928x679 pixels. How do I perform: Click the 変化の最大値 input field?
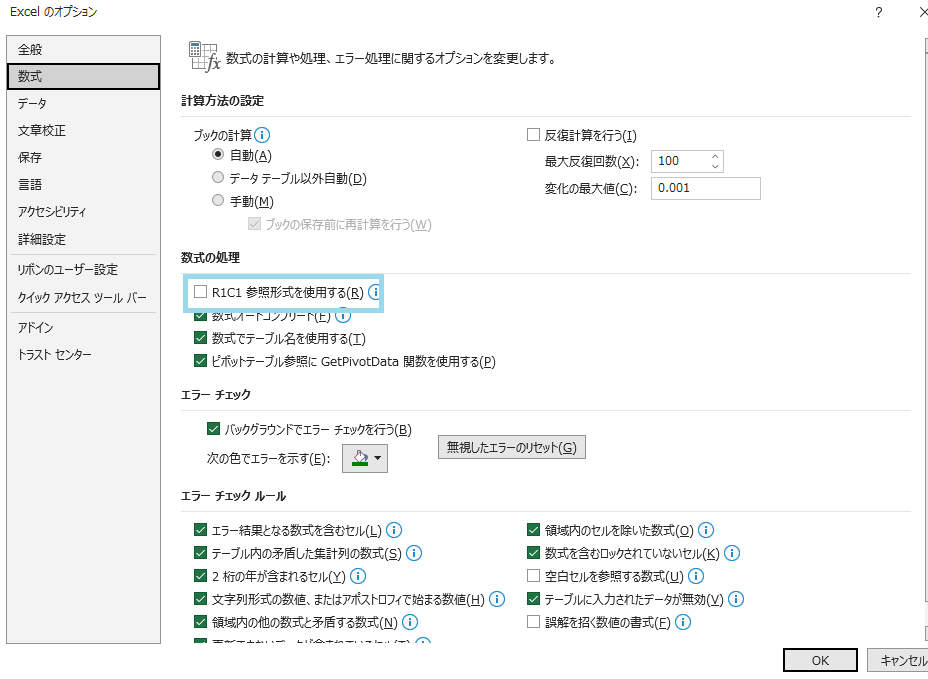[705, 188]
